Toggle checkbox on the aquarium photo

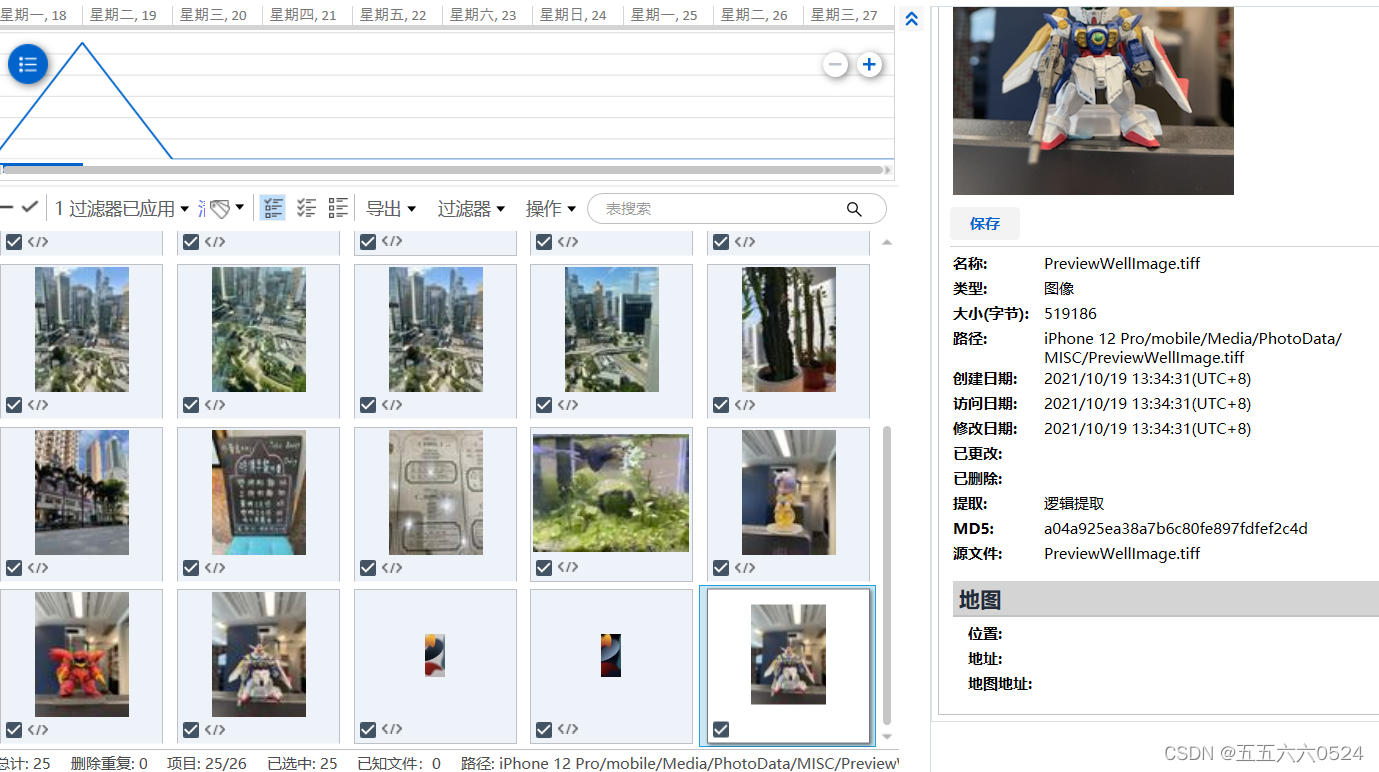pyautogui.click(x=544, y=568)
